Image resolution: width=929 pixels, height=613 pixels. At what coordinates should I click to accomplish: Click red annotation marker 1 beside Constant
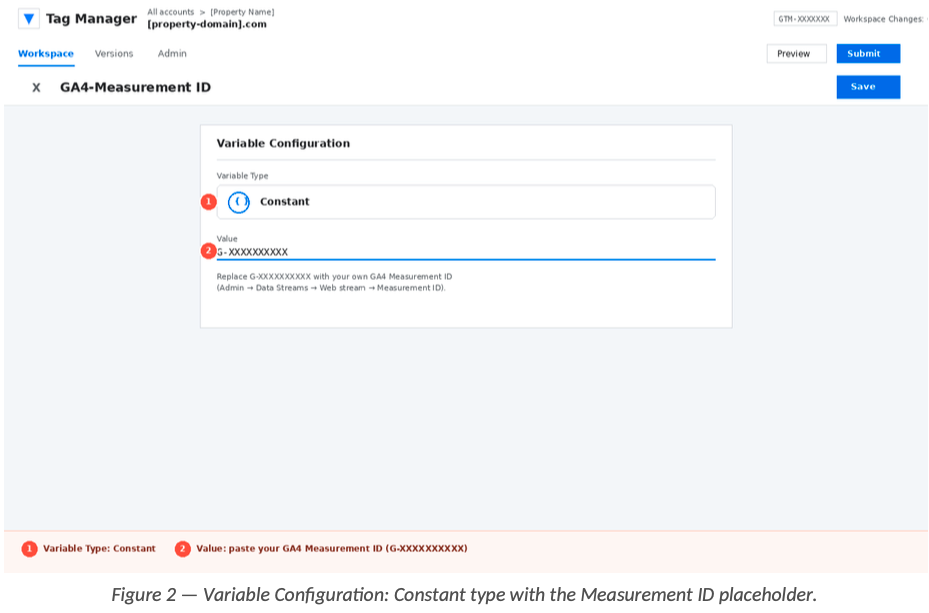coord(208,202)
